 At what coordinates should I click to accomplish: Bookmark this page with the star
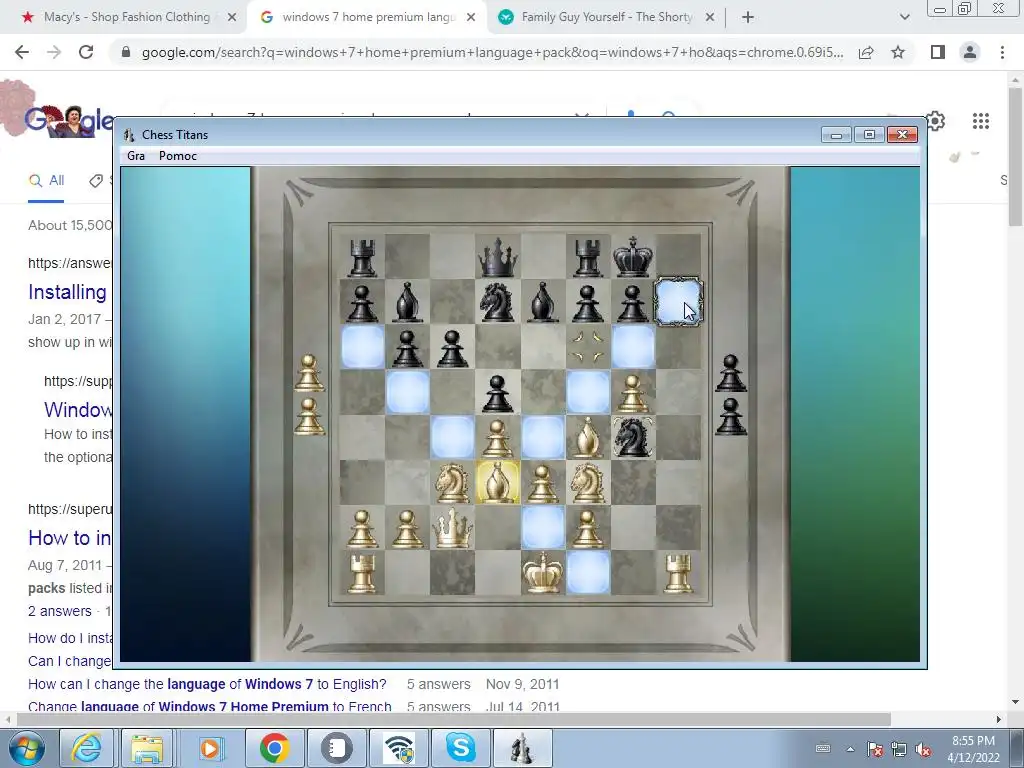click(898, 52)
